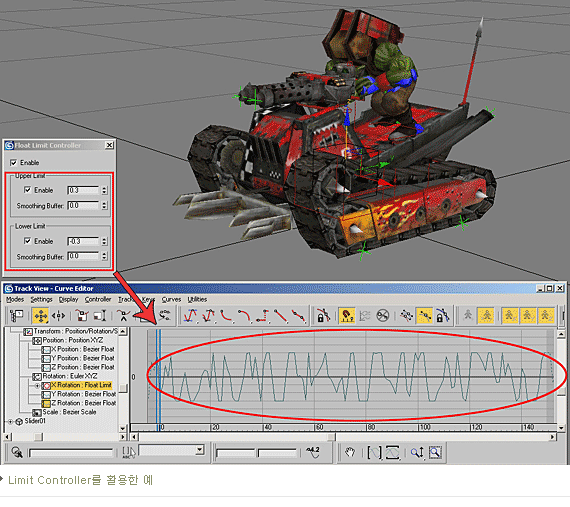Toggle the Upper Limit Enable checkbox
Viewport: 570px width, 507px height.
click(27, 190)
